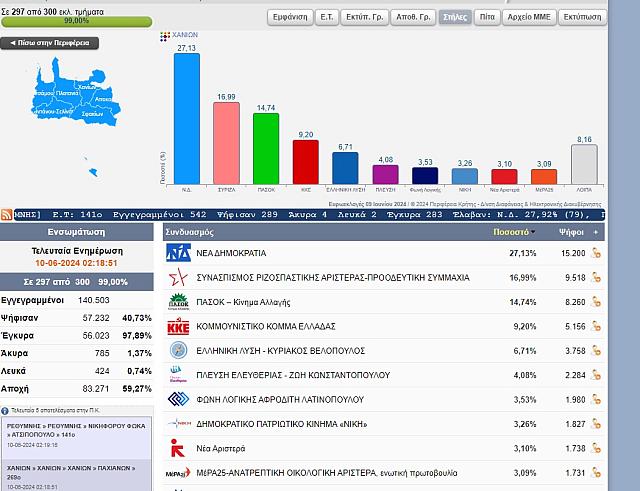
Task: Open candidate votes icon for ΚΚΕ row
Action: [596, 326]
